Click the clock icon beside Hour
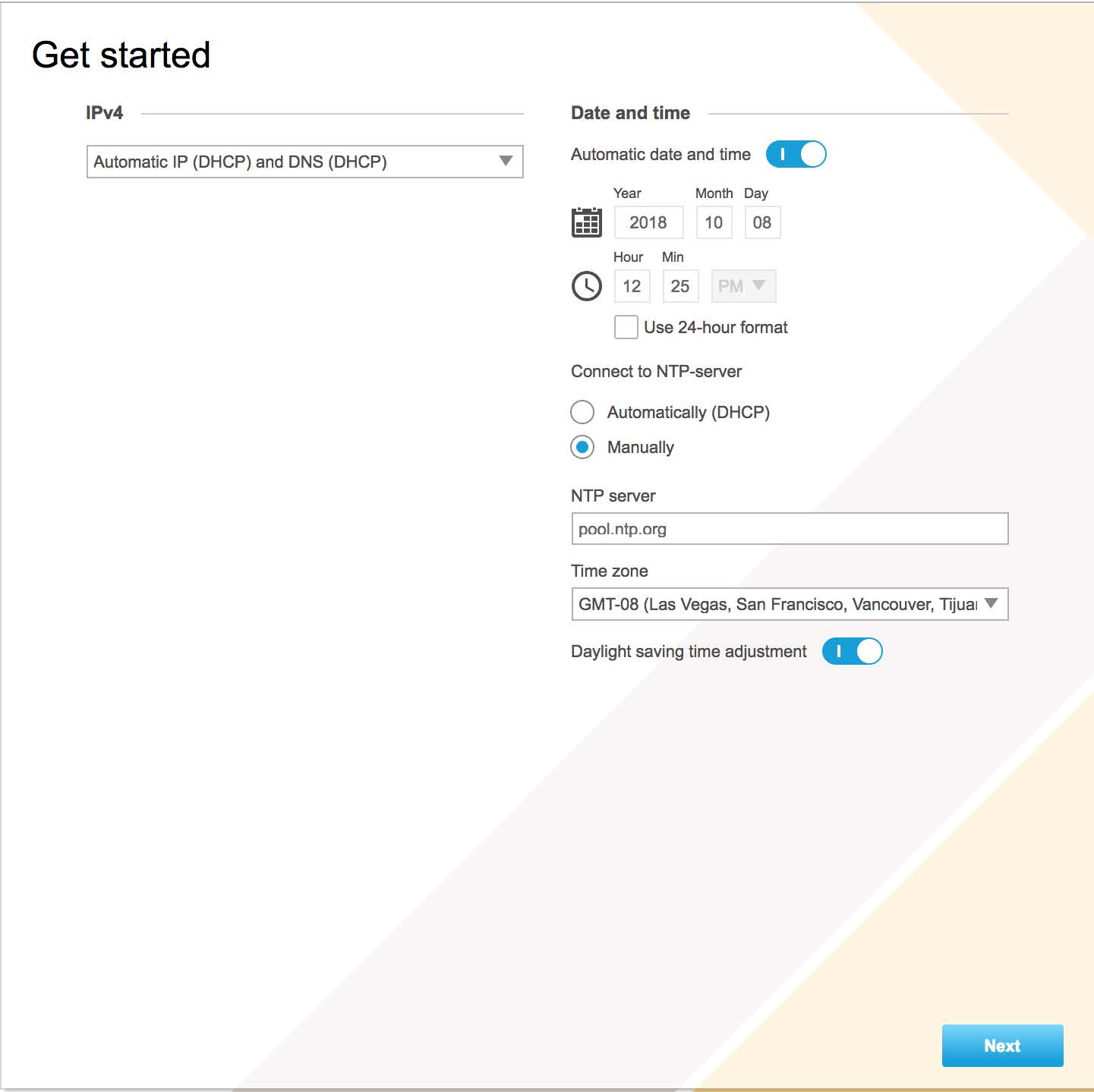This screenshot has height=1092, width=1094. pos(586,286)
